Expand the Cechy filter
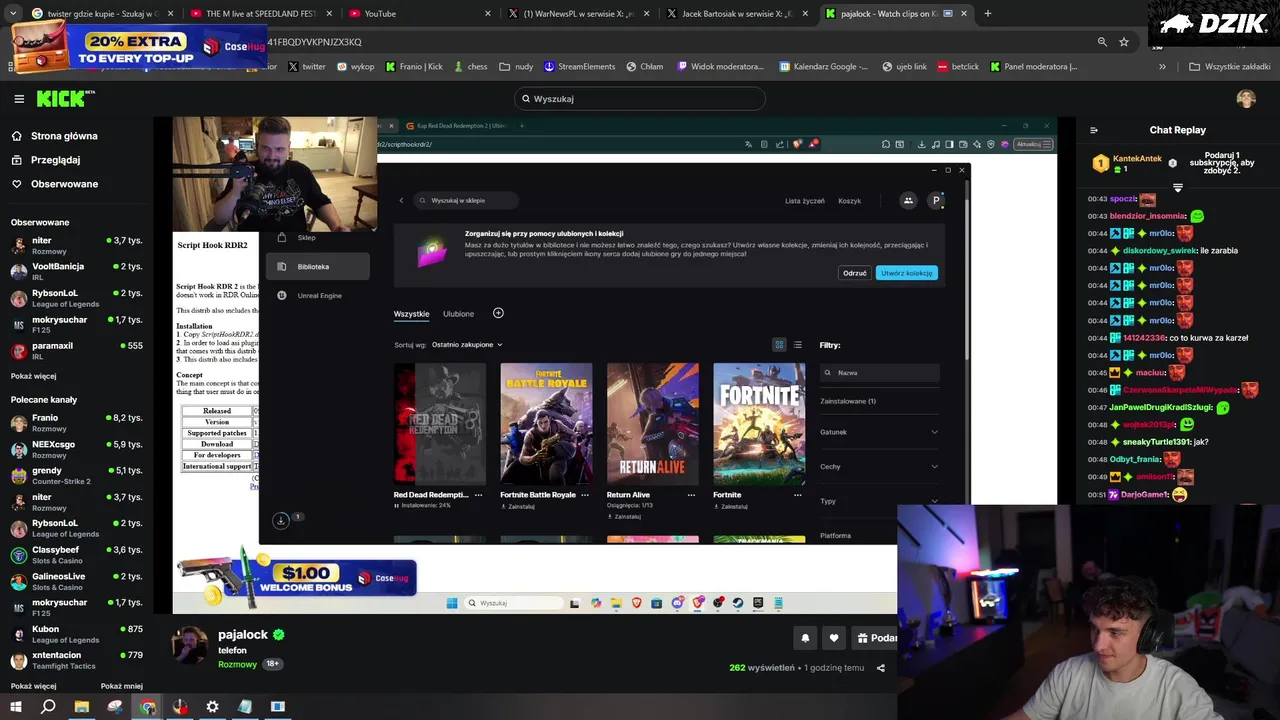The height and width of the screenshot is (720, 1280). coord(879,467)
